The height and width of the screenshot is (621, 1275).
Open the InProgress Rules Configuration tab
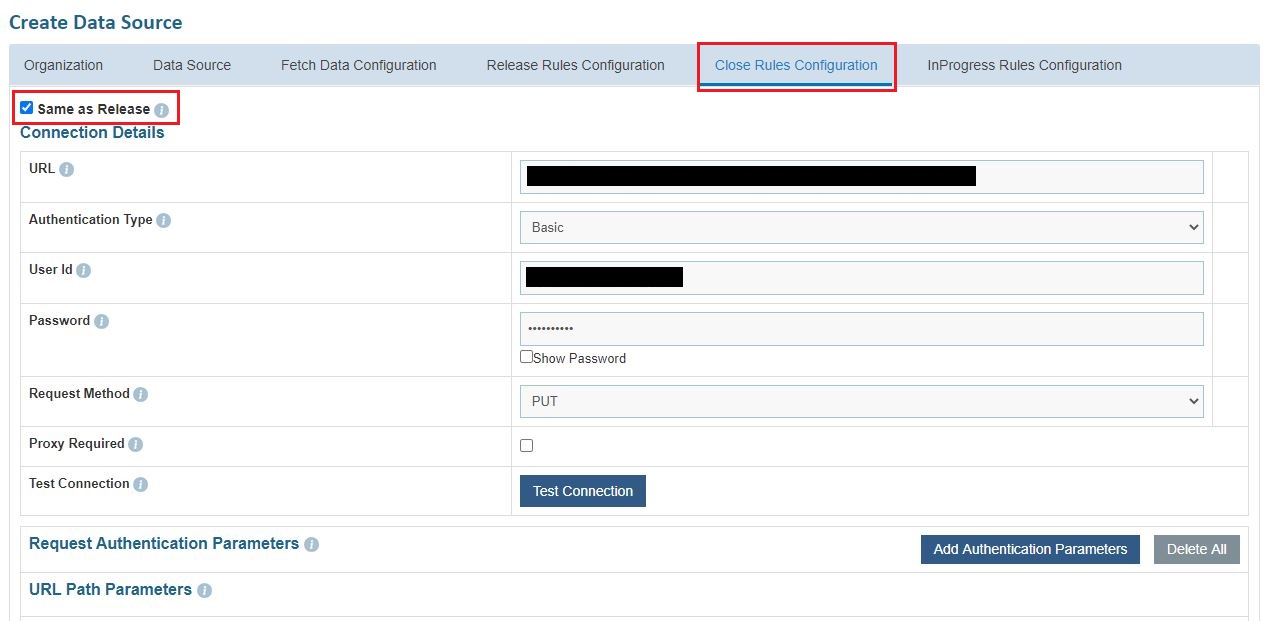[1024, 65]
